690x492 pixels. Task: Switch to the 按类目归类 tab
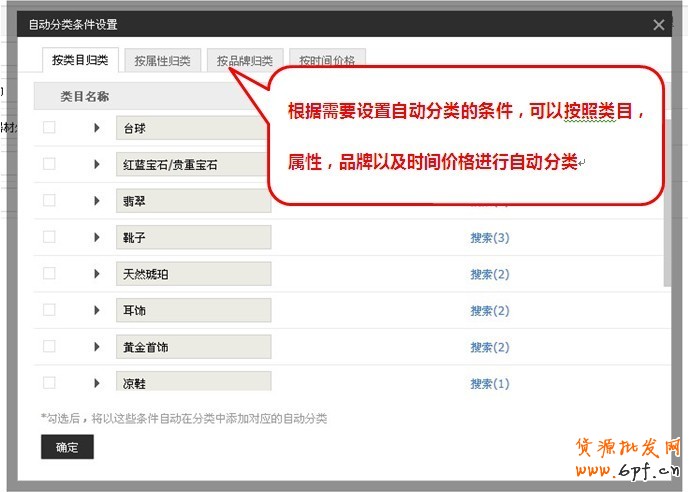click(x=80, y=60)
